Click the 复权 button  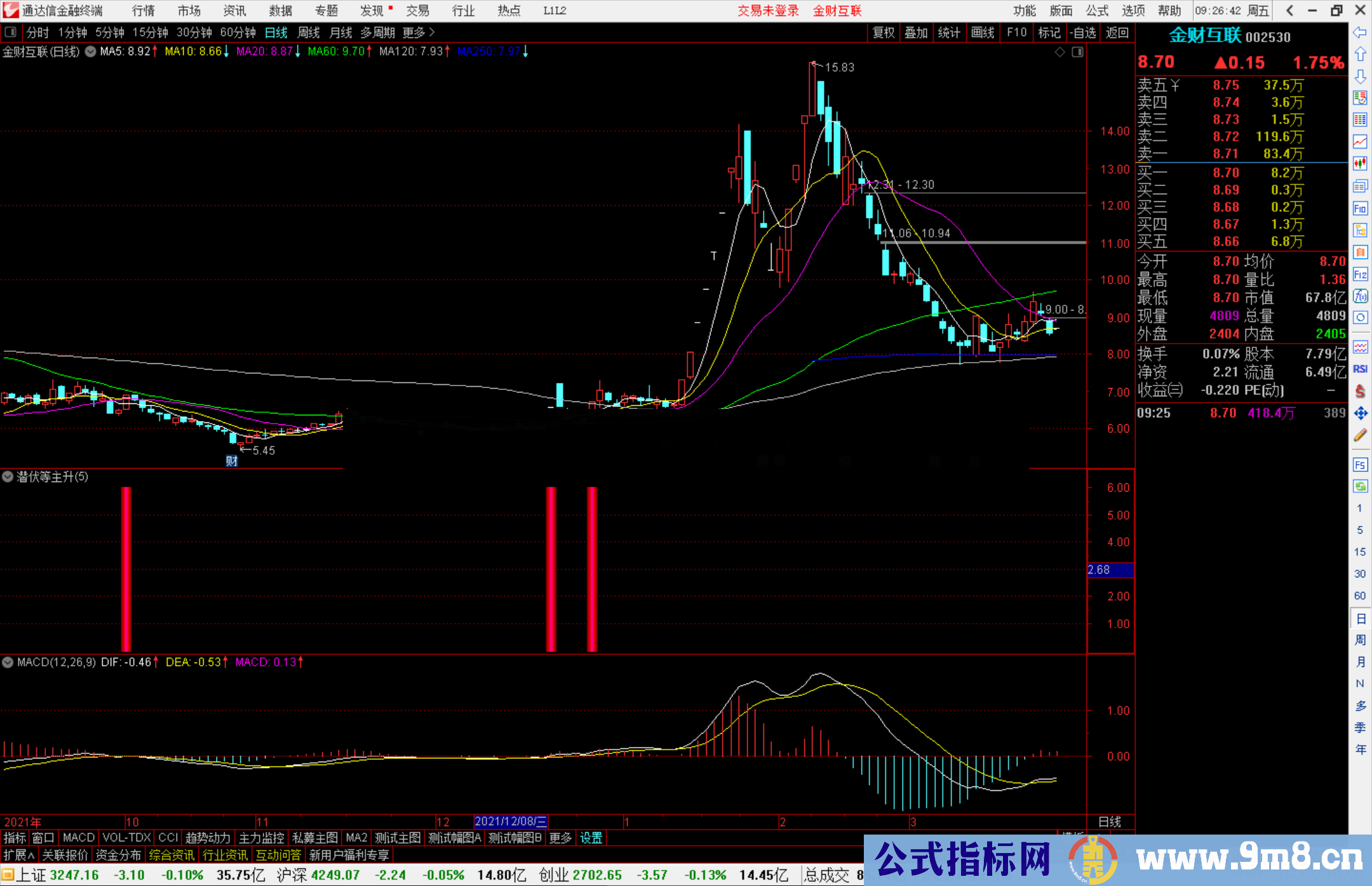coord(883,32)
